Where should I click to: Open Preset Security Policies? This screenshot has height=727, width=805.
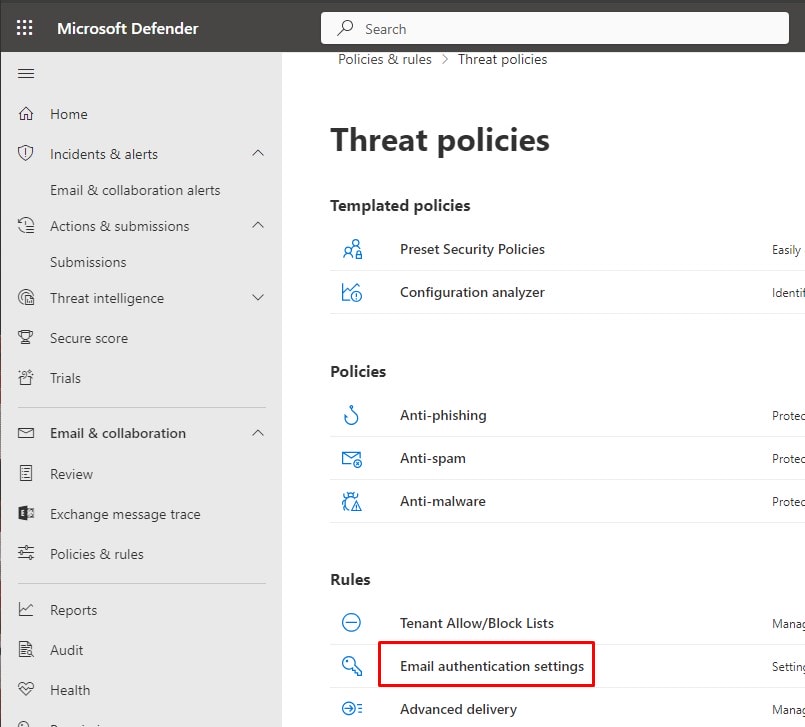472,249
